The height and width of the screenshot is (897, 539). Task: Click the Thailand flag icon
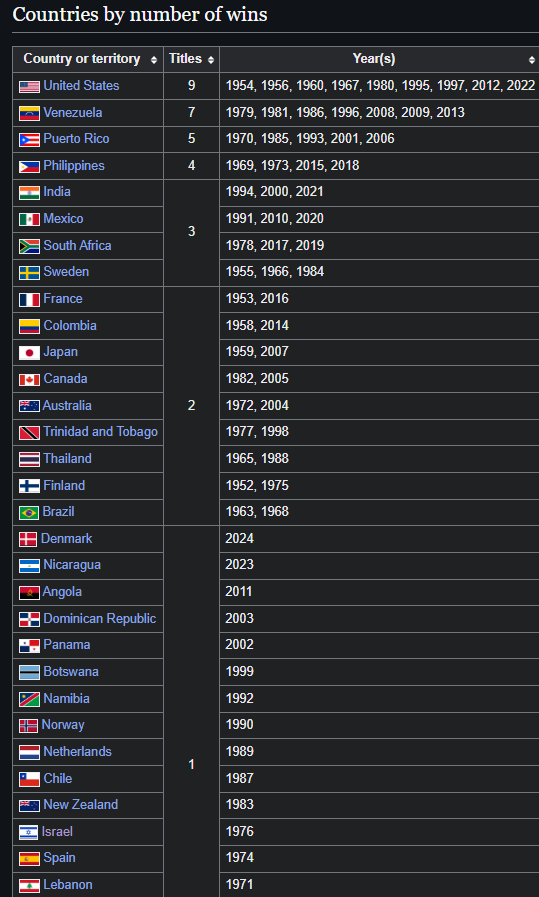pos(29,459)
